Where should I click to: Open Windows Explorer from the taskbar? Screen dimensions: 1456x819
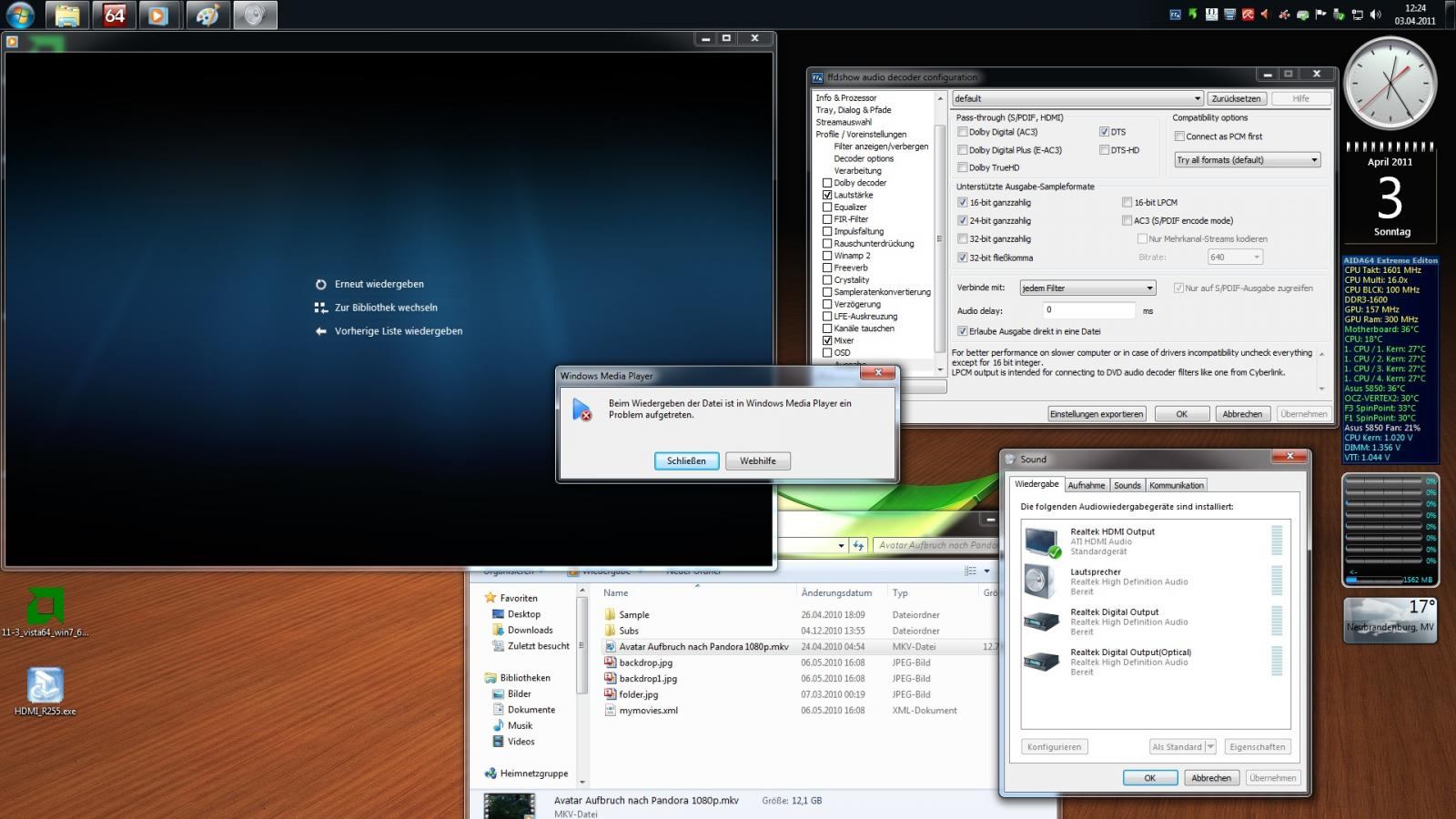67,15
